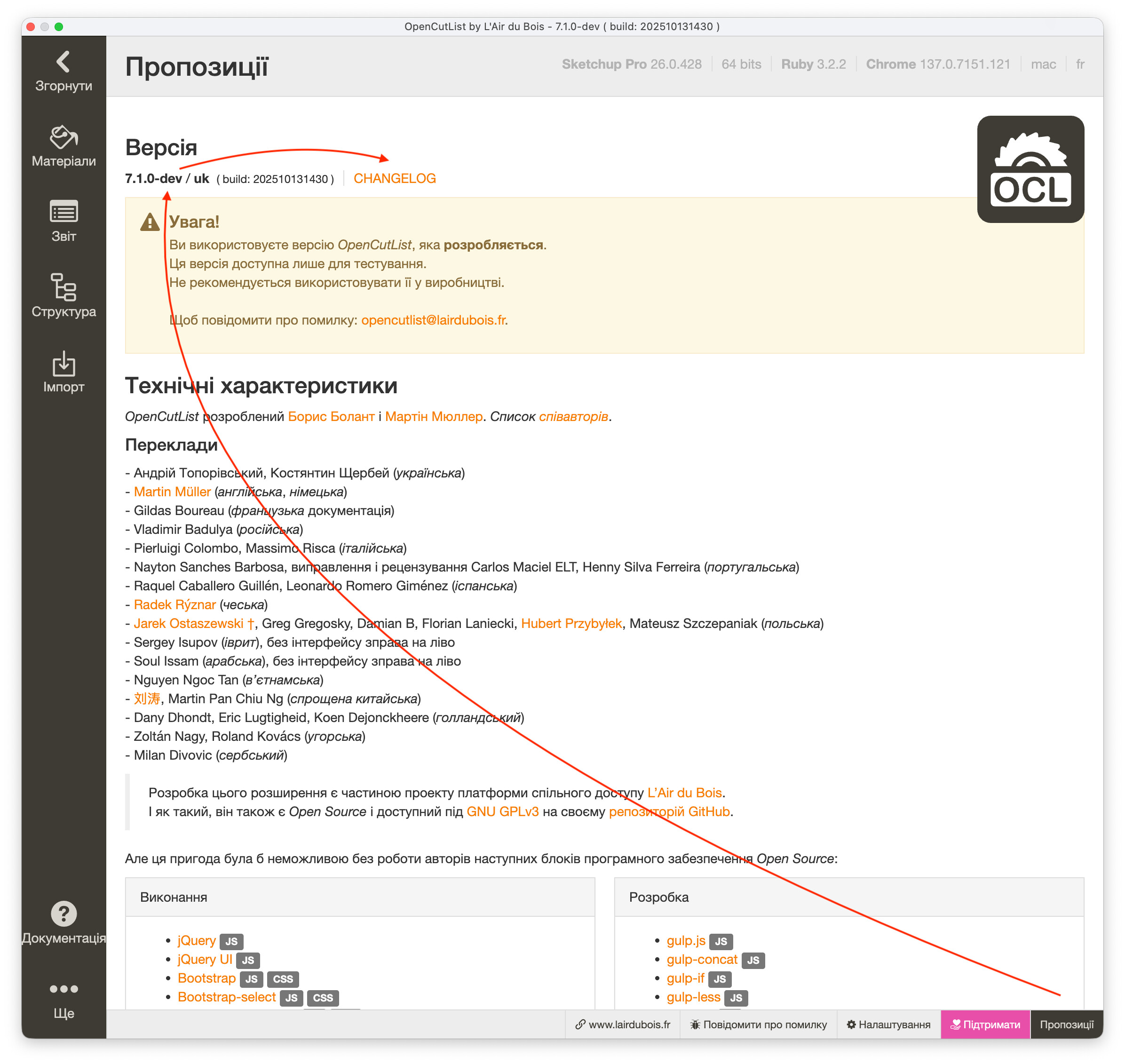Click the opencutlist@lairdubois.fr email link
This screenshot has width=1125, height=1064.
tap(433, 320)
